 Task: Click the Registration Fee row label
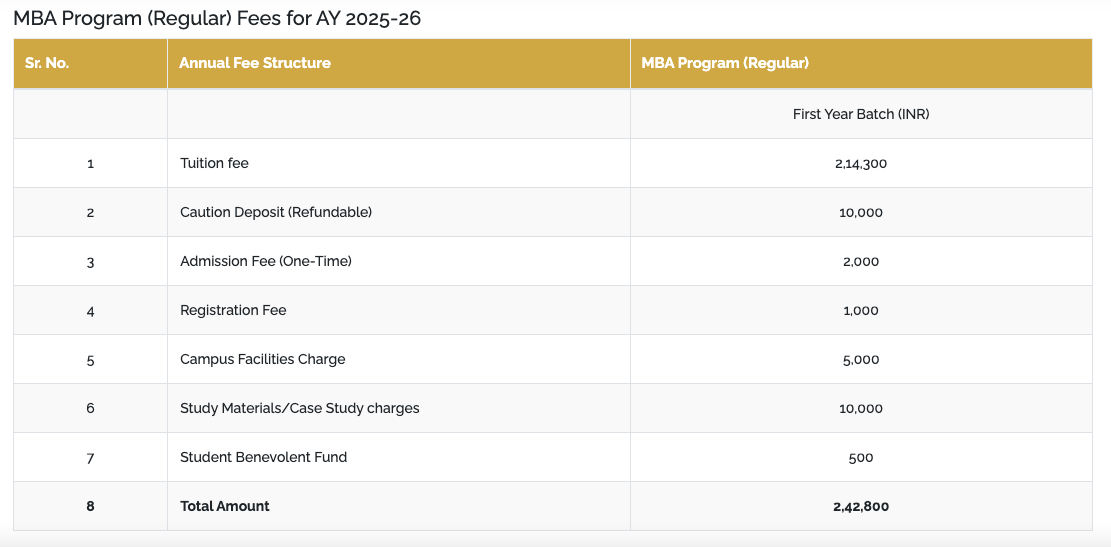(x=233, y=310)
